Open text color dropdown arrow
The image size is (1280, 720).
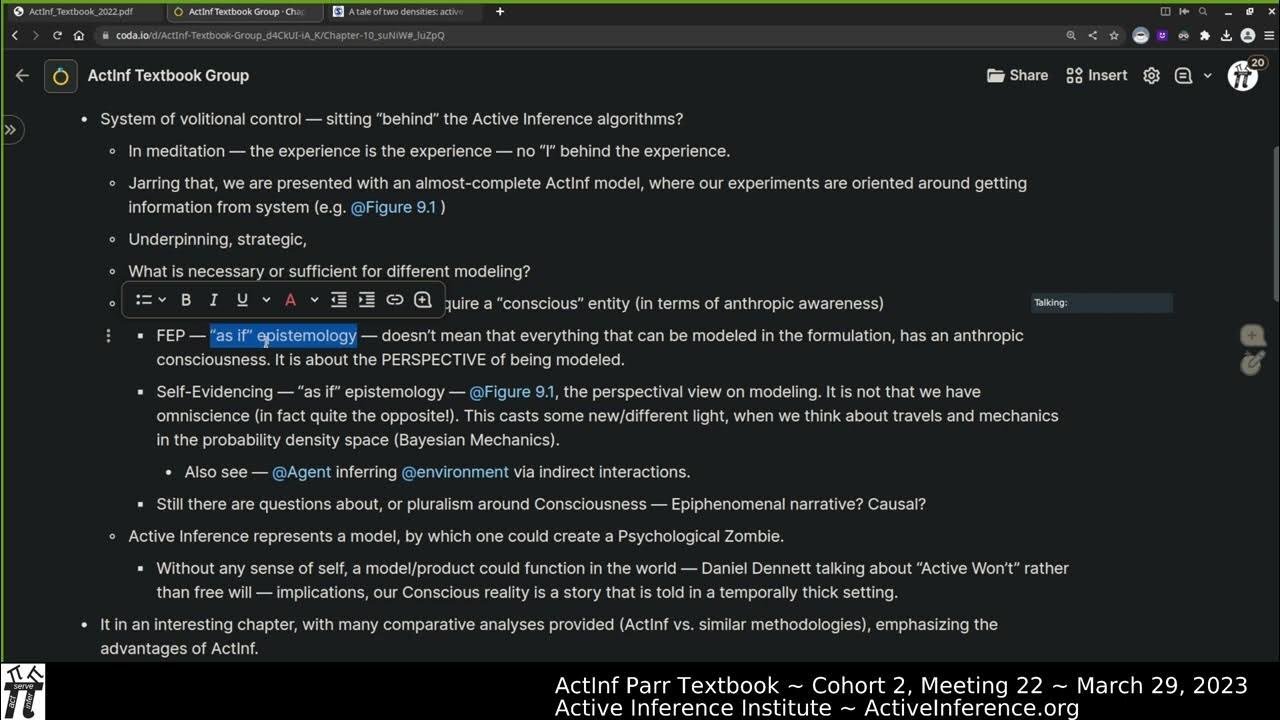(314, 300)
